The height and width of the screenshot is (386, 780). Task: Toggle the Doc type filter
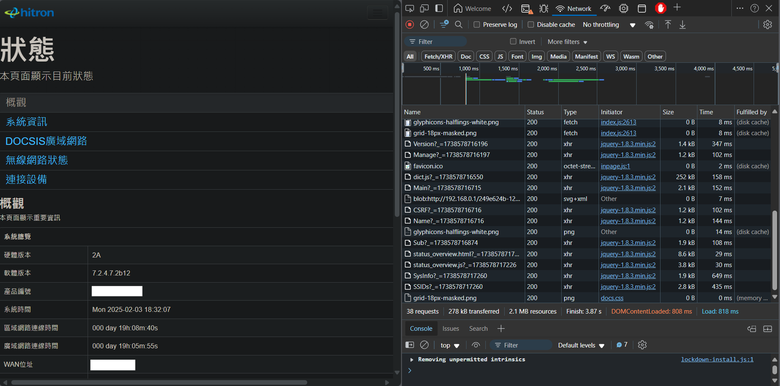(466, 57)
